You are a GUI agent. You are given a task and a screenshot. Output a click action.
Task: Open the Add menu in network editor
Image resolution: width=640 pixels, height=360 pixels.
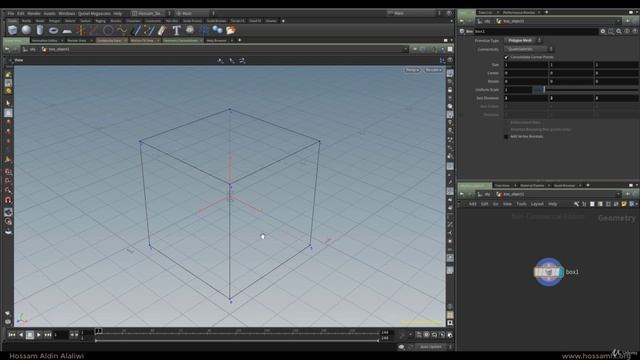(x=472, y=204)
